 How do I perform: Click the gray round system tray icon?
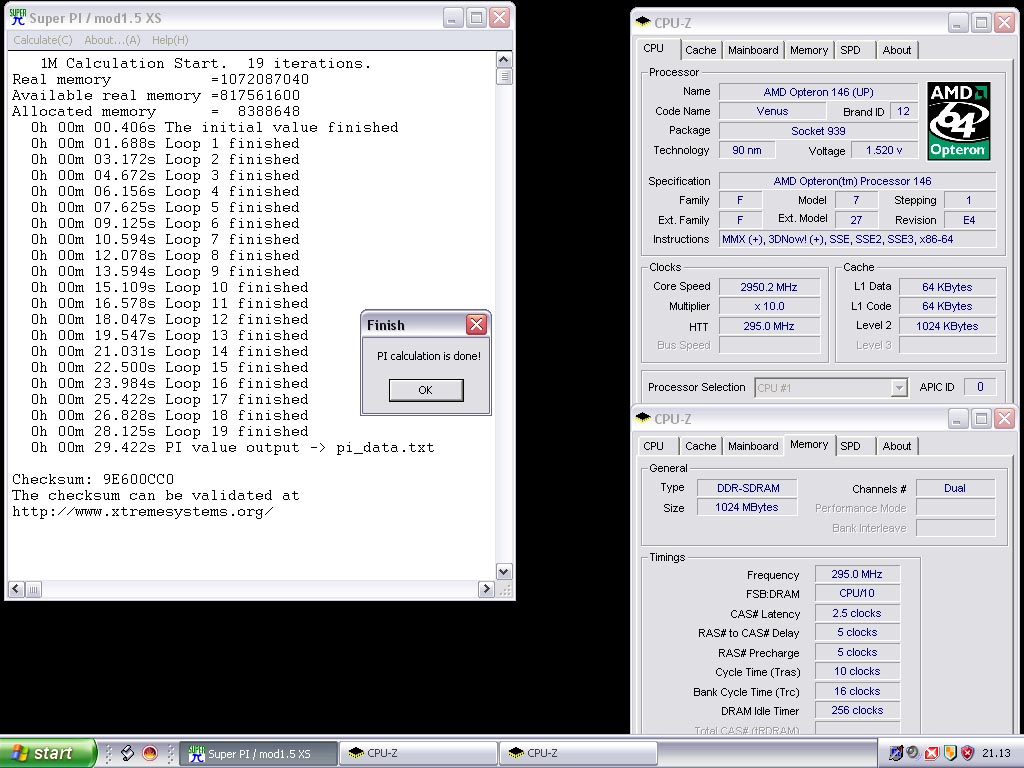click(913, 753)
